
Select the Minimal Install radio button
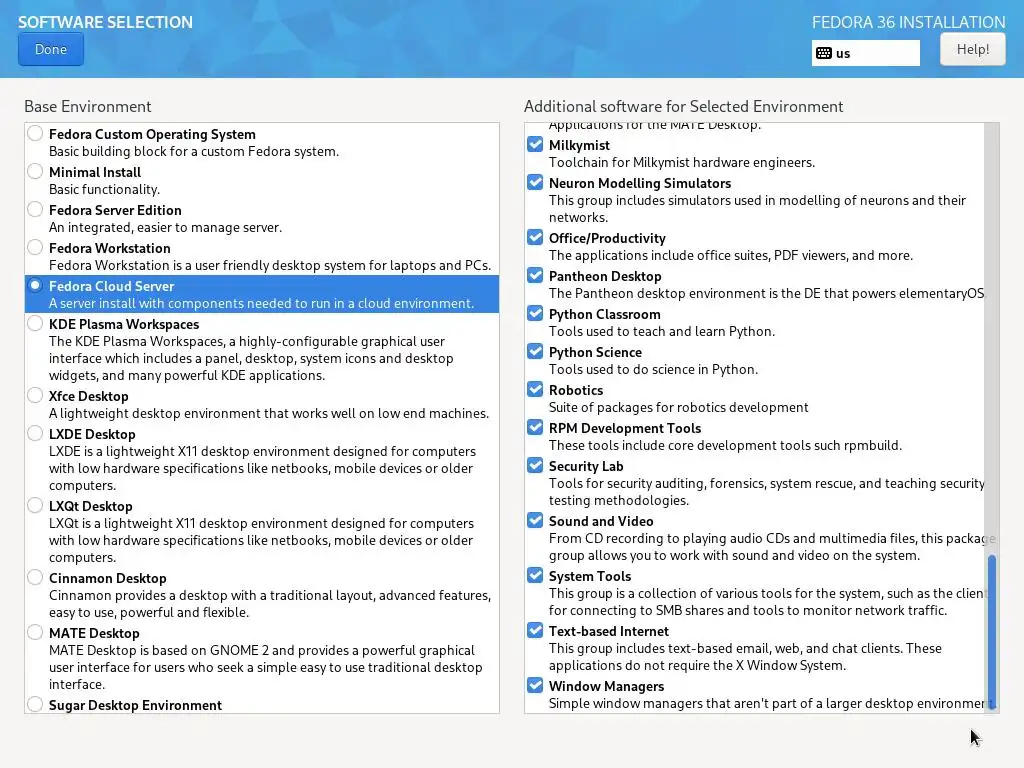point(35,172)
